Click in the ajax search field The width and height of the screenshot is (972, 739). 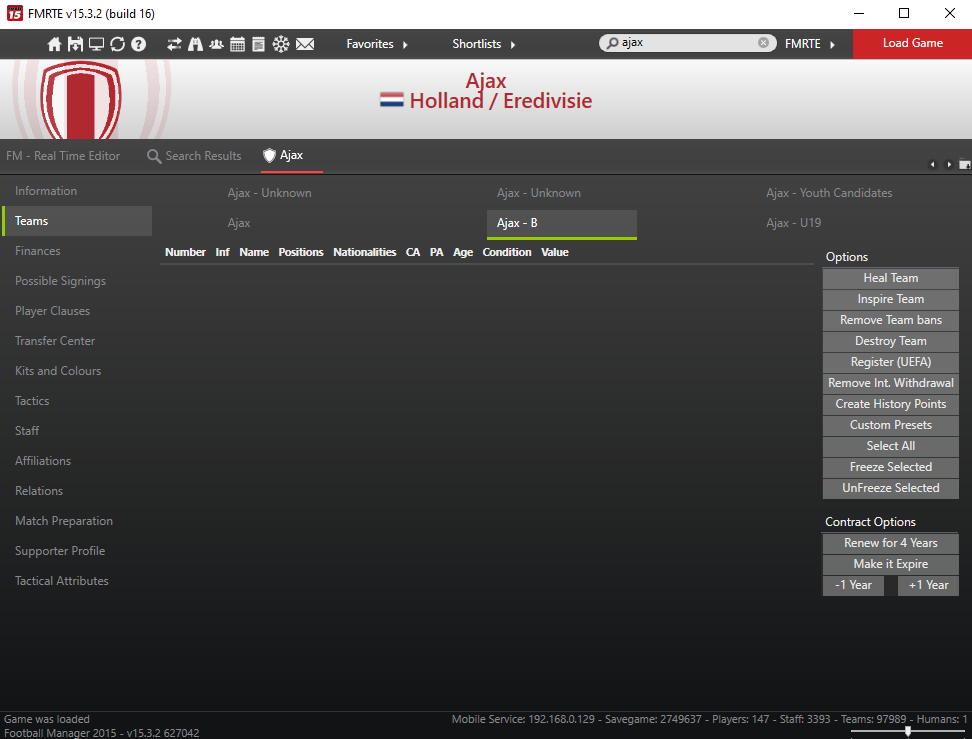[687, 42]
